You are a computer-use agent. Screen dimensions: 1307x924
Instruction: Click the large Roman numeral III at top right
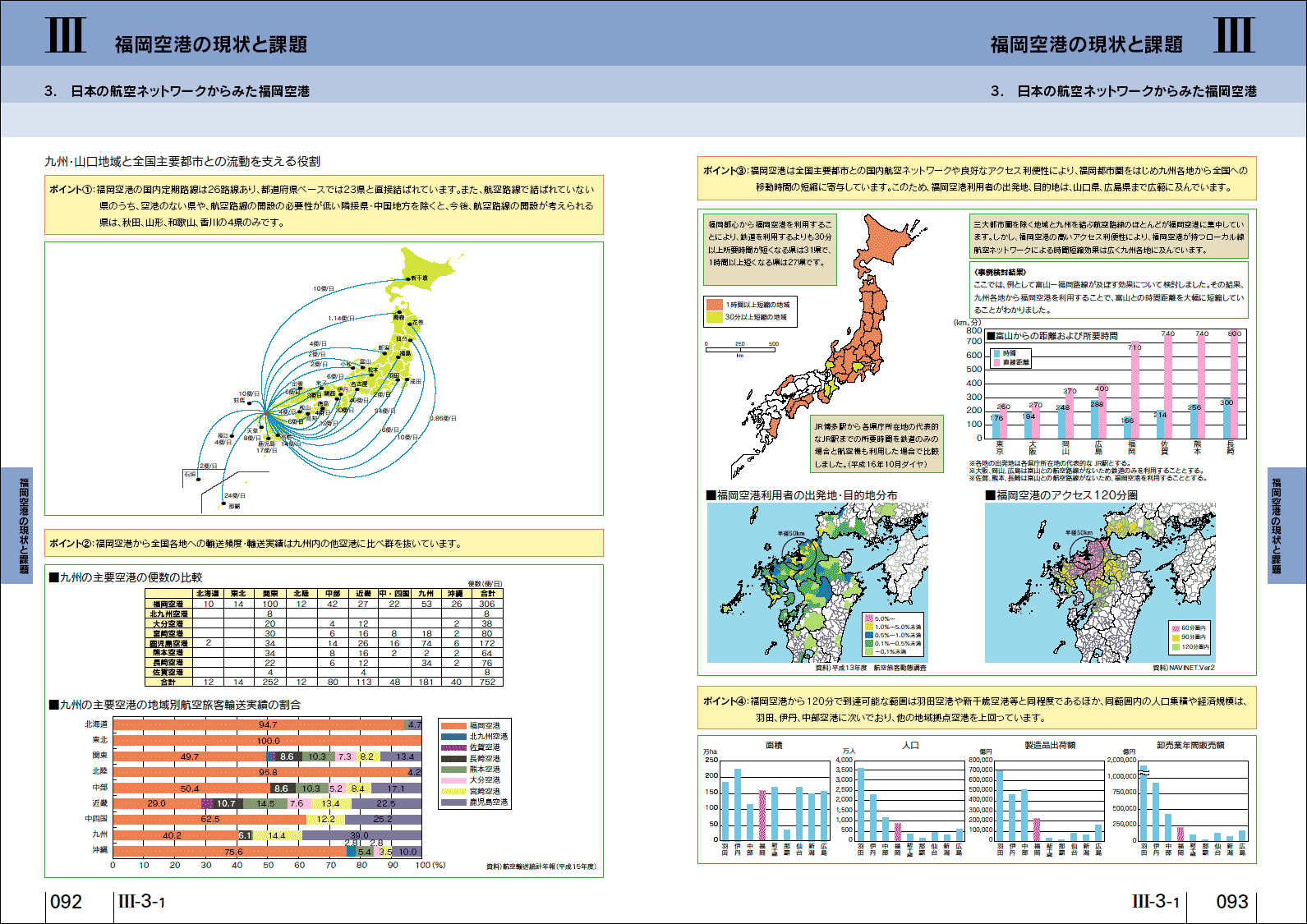[1234, 35]
